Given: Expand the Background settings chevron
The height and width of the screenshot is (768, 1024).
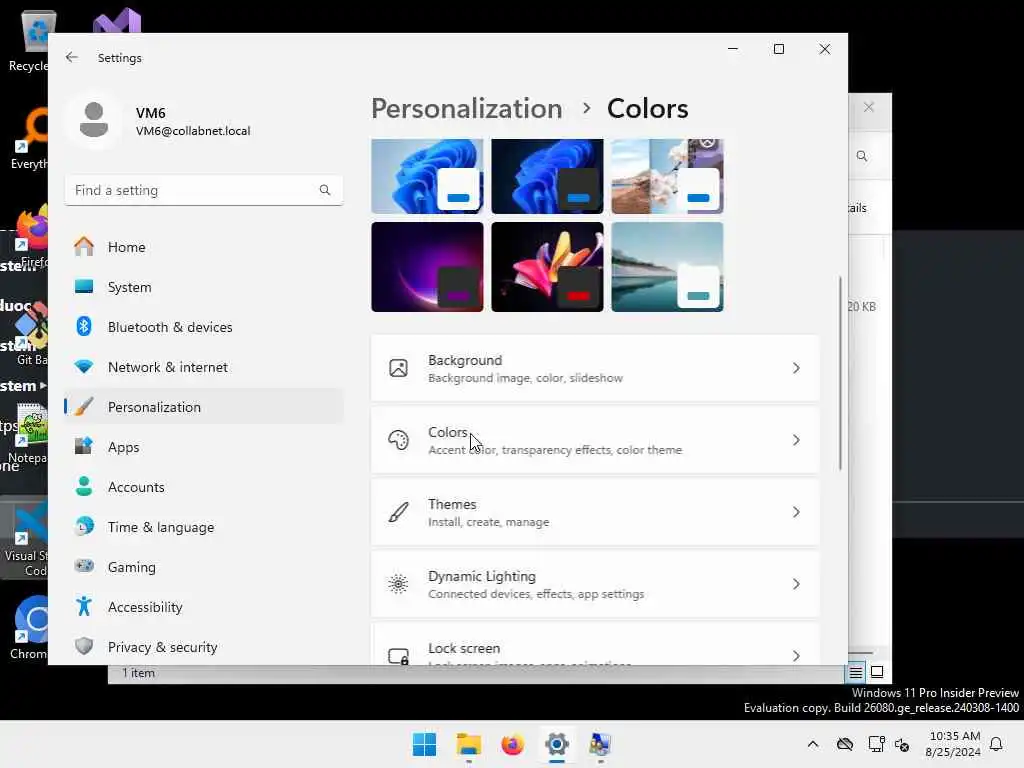Looking at the screenshot, I should point(796,368).
